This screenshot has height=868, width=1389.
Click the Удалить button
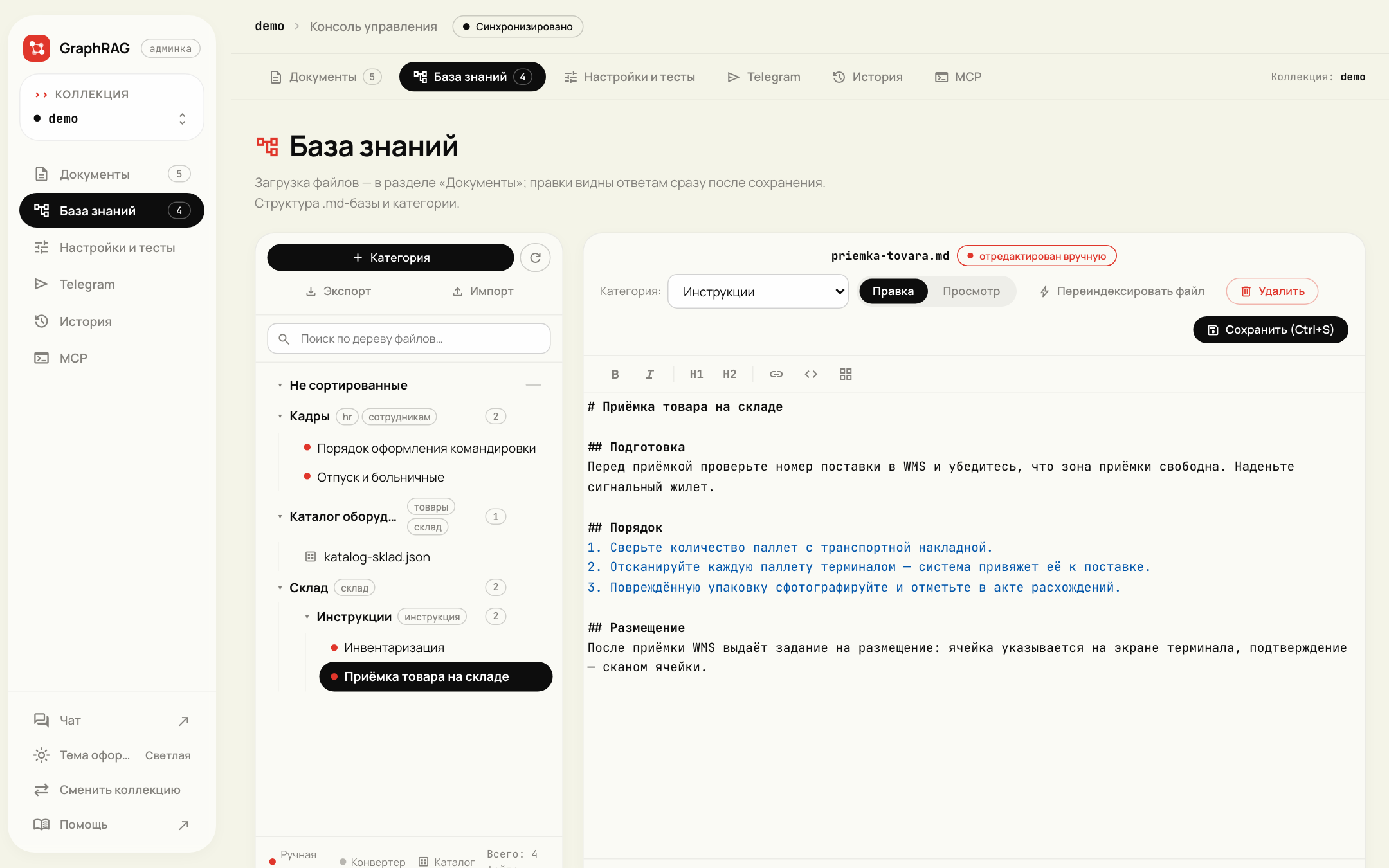click(x=1272, y=291)
